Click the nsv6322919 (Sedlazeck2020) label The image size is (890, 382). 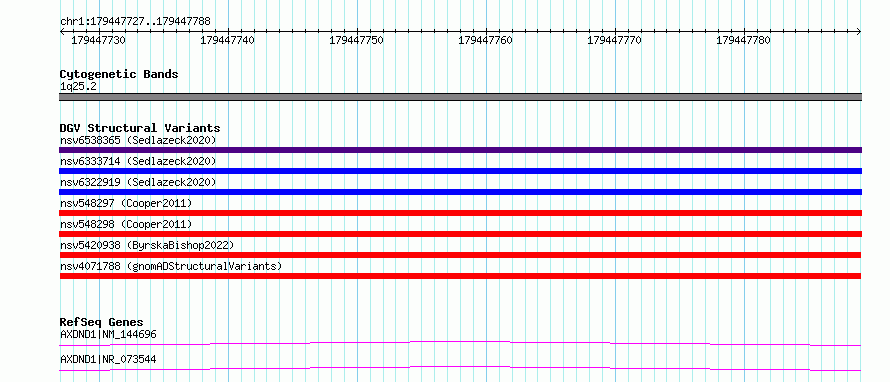[138, 182]
